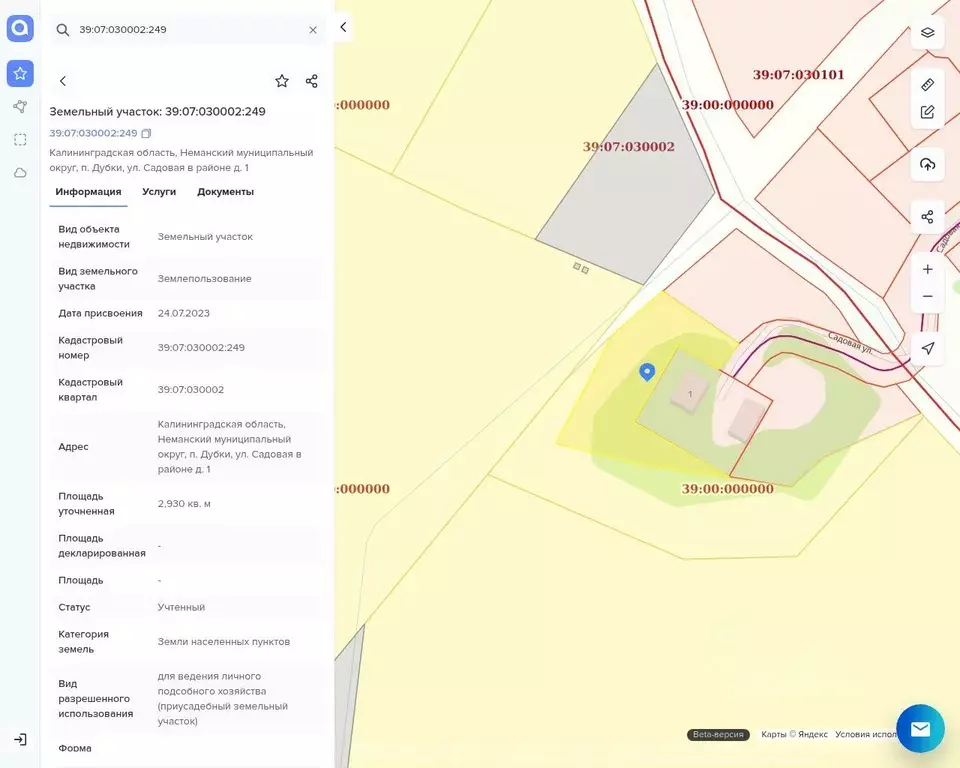The height and width of the screenshot is (768, 960).
Task: Collapse the side panel with chevron
Action: click(343, 27)
